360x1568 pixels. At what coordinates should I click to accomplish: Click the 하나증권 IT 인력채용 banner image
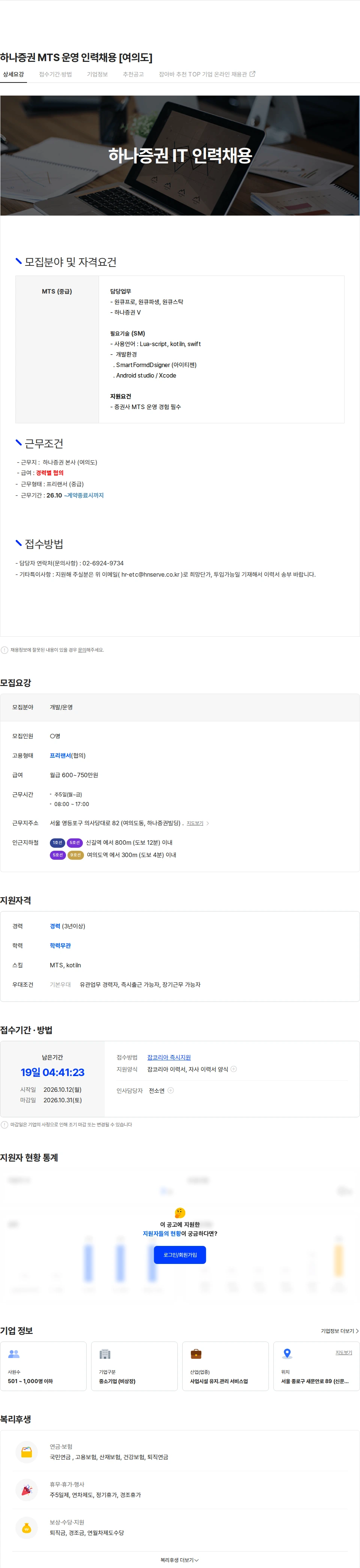tap(180, 155)
